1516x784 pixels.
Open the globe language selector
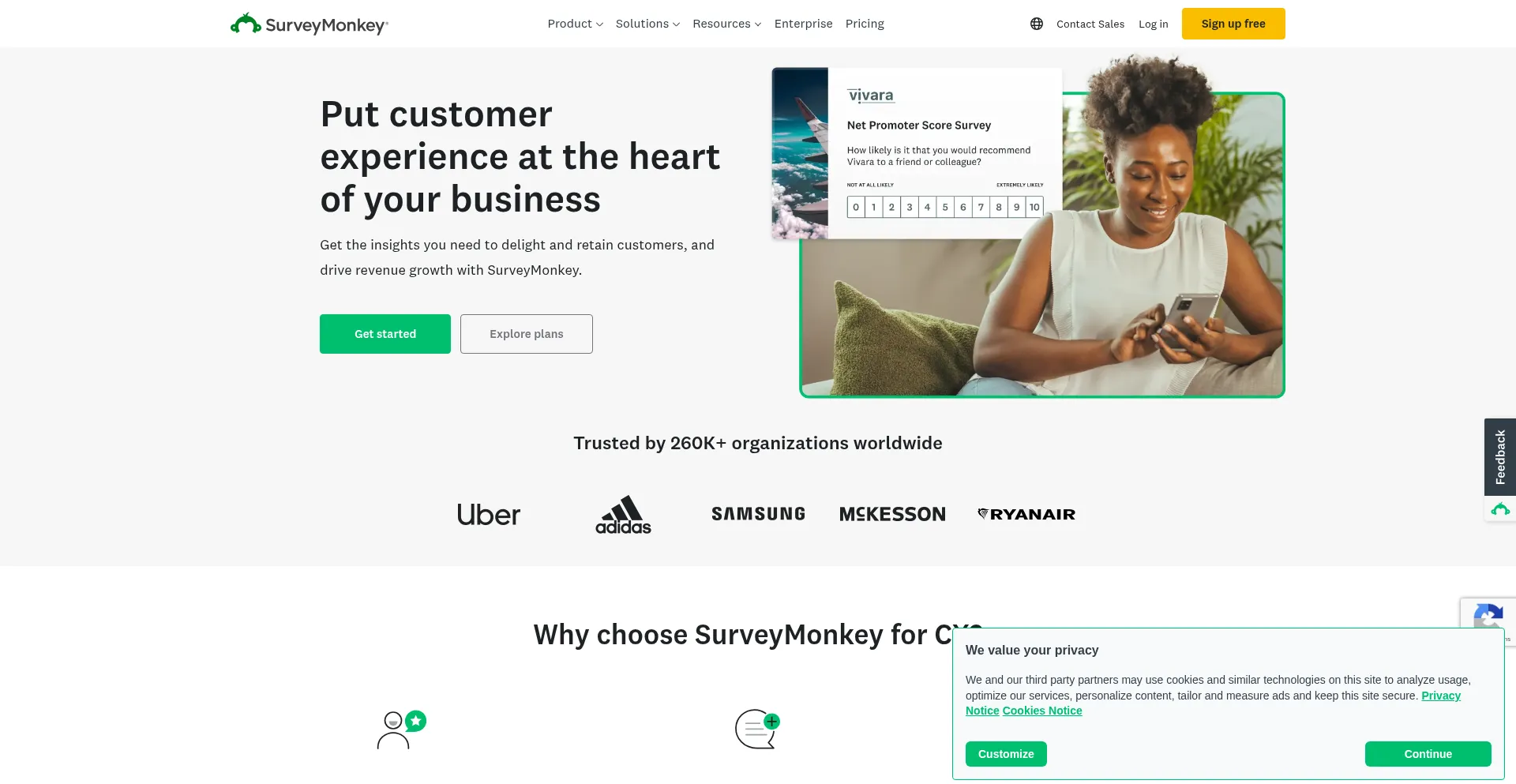point(1037,24)
